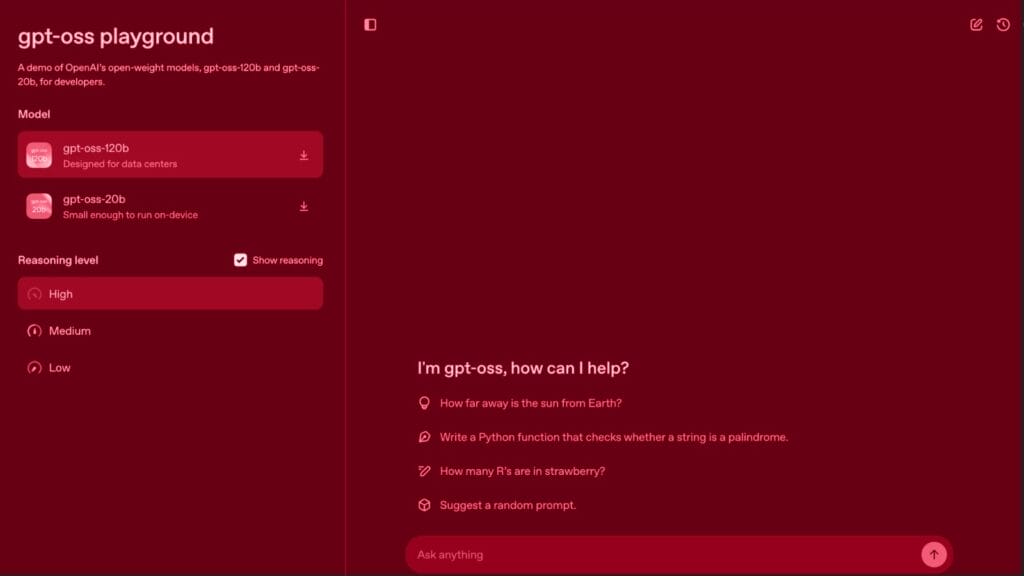This screenshot has width=1024, height=576.
Task: Download the gpt-oss-20b model
Action: pos(304,206)
